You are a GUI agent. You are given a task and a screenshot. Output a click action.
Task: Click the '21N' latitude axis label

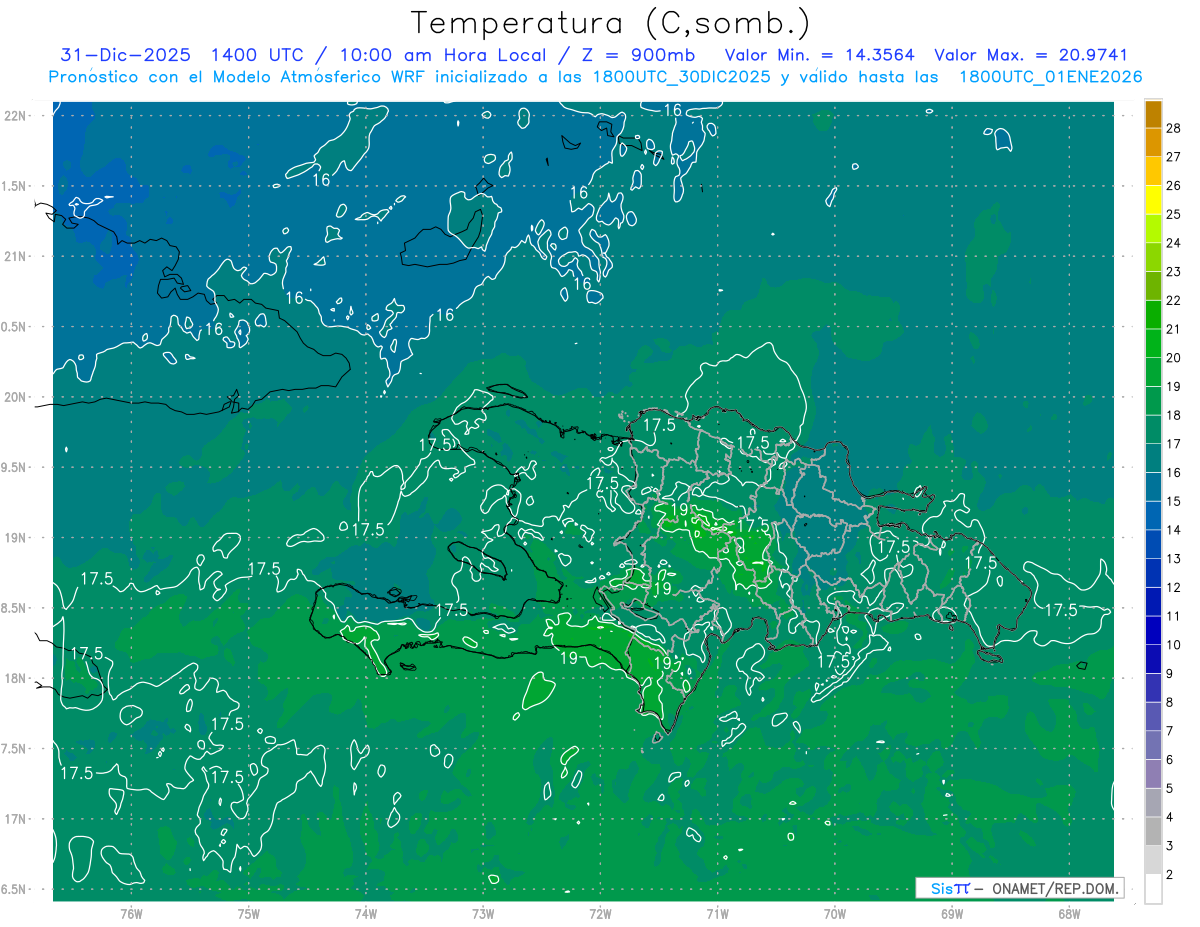[15, 257]
